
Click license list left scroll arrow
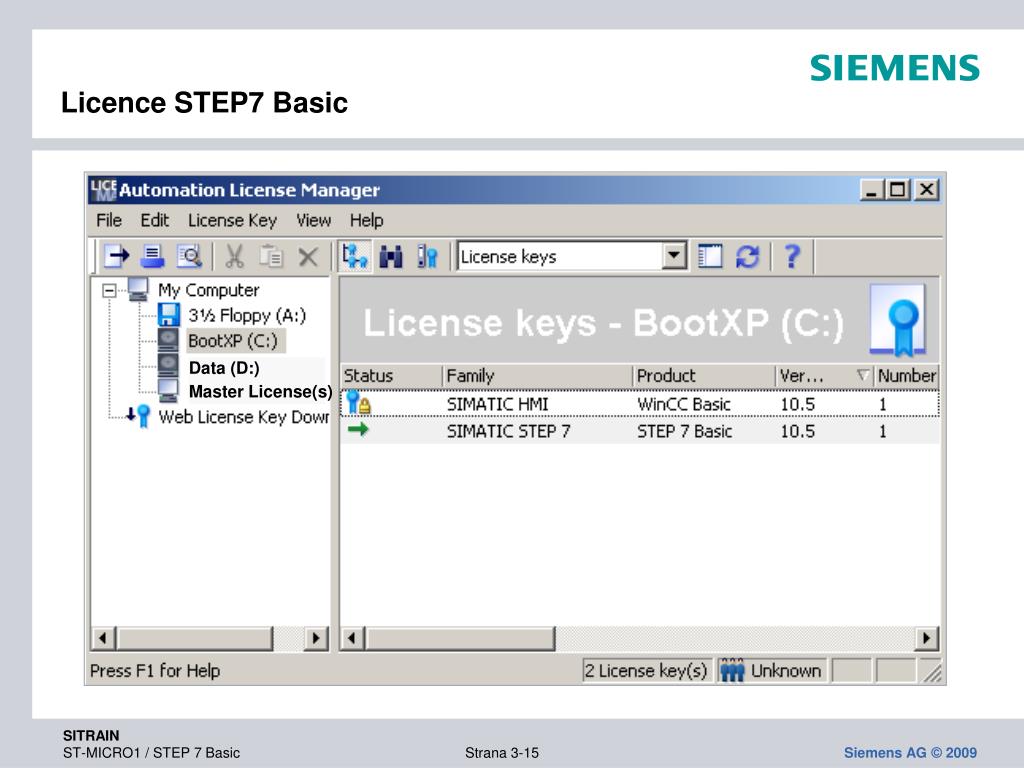[352, 638]
